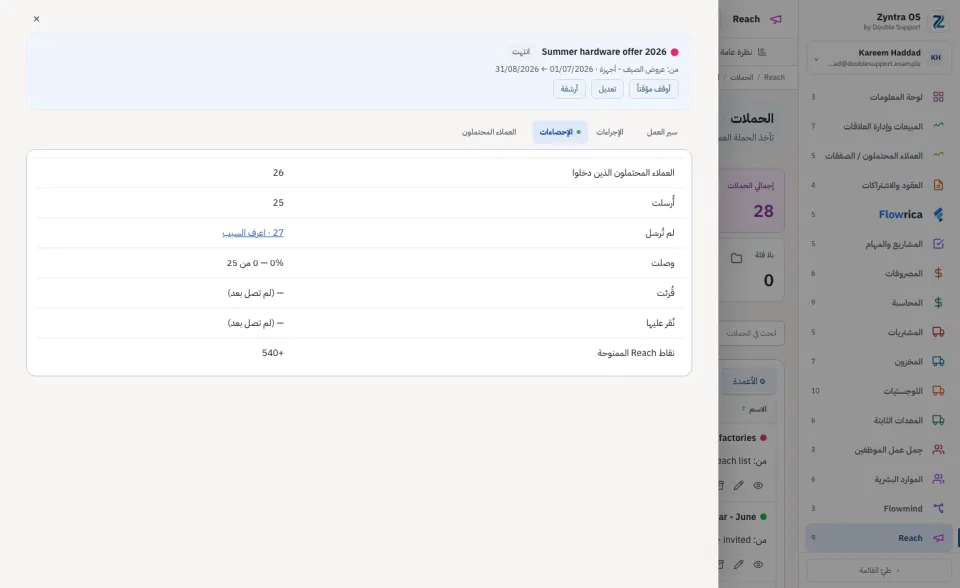Click the ended status badge (انتهت)

521,52
